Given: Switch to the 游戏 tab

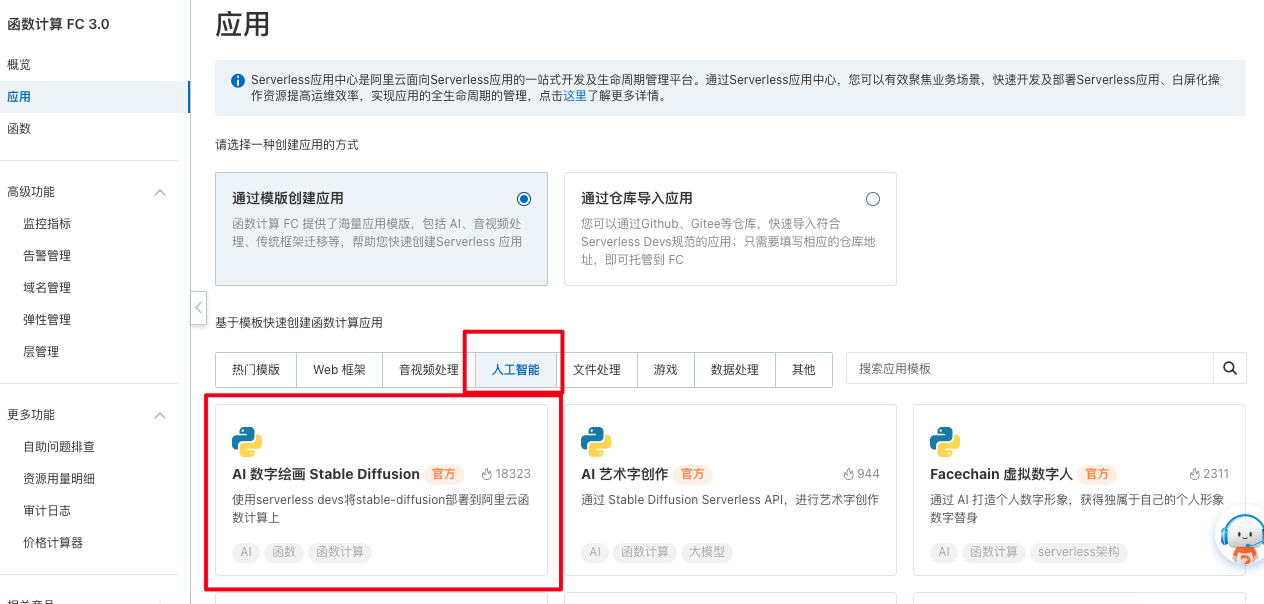Looking at the screenshot, I should 666,370.
